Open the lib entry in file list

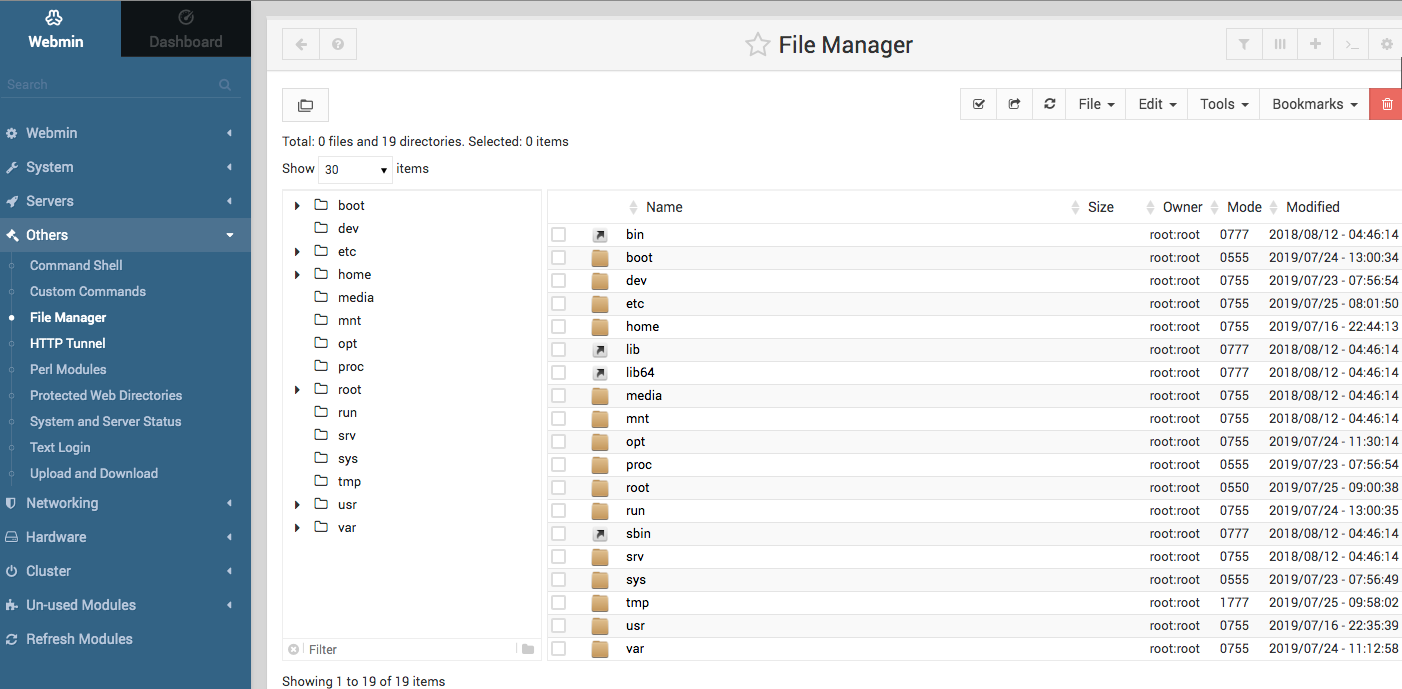(x=633, y=350)
